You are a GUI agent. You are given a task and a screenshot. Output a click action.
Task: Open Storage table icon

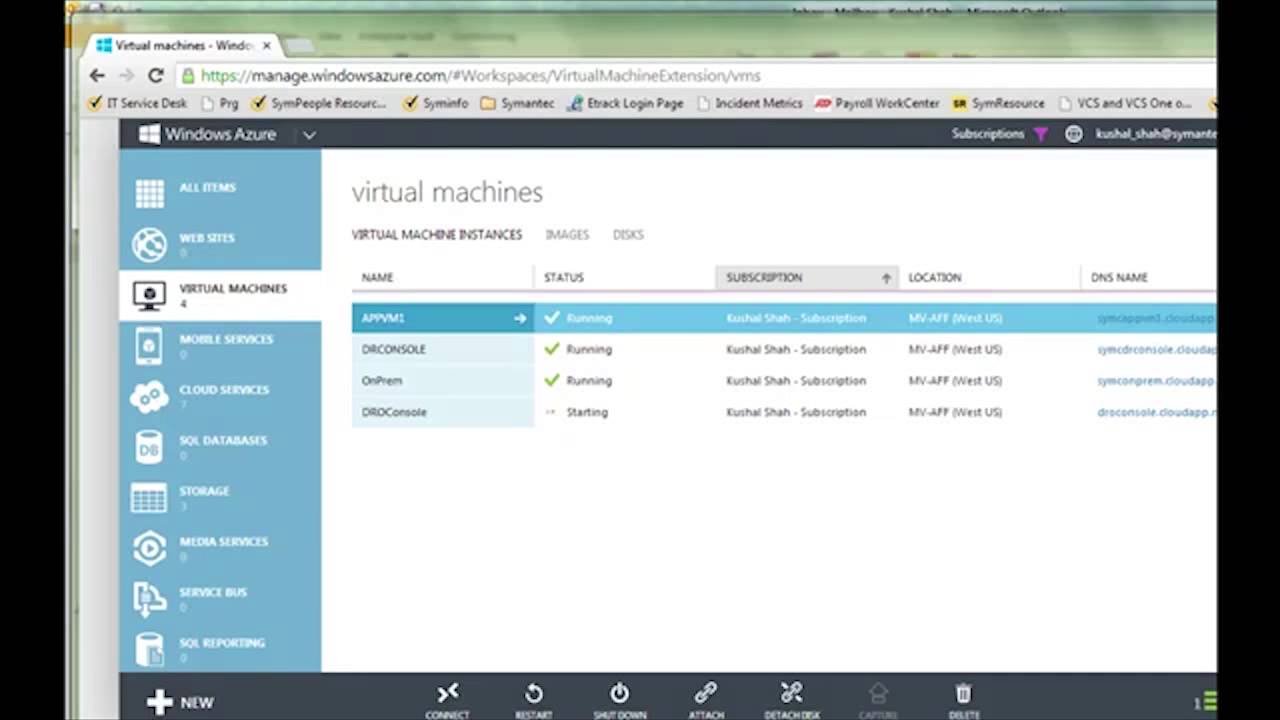(x=149, y=498)
